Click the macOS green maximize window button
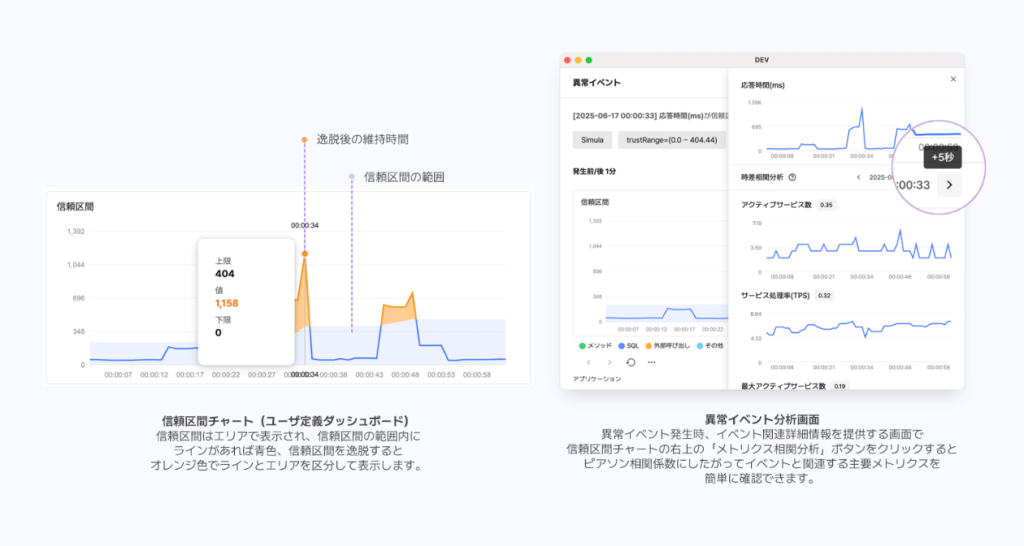1024x546 pixels. pos(589,60)
